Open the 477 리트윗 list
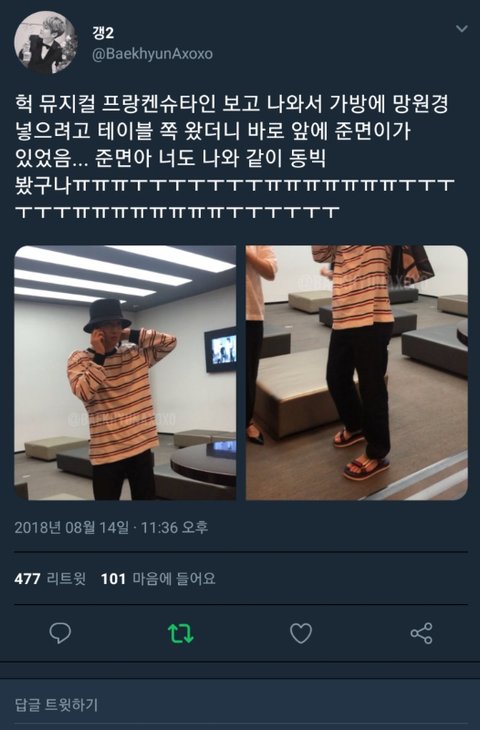Viewport: 480px width, 730px height. pos(50,579)
